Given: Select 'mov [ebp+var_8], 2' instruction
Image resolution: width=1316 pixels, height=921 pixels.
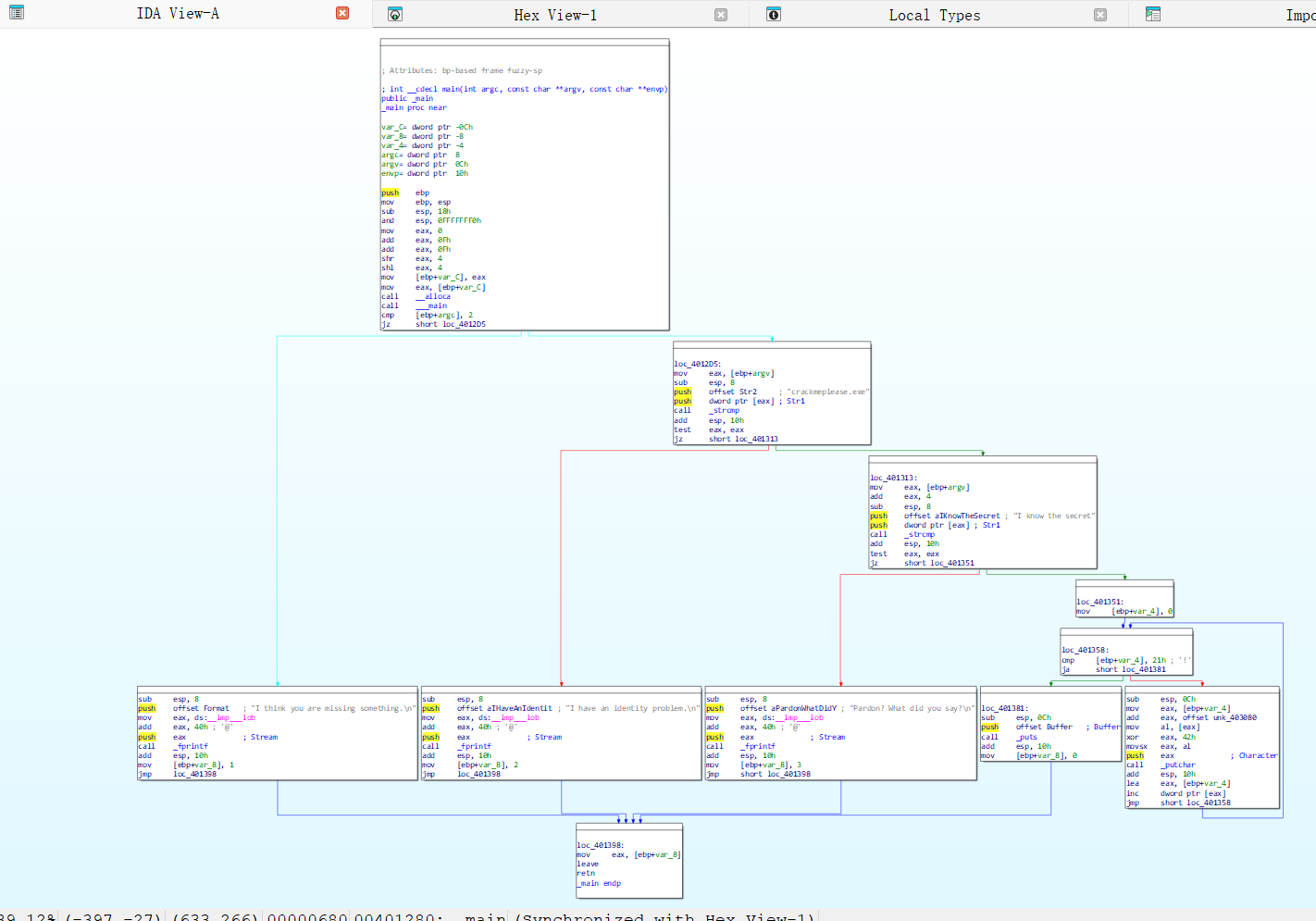Looking at the screenshot, I should tap(470, 765).
